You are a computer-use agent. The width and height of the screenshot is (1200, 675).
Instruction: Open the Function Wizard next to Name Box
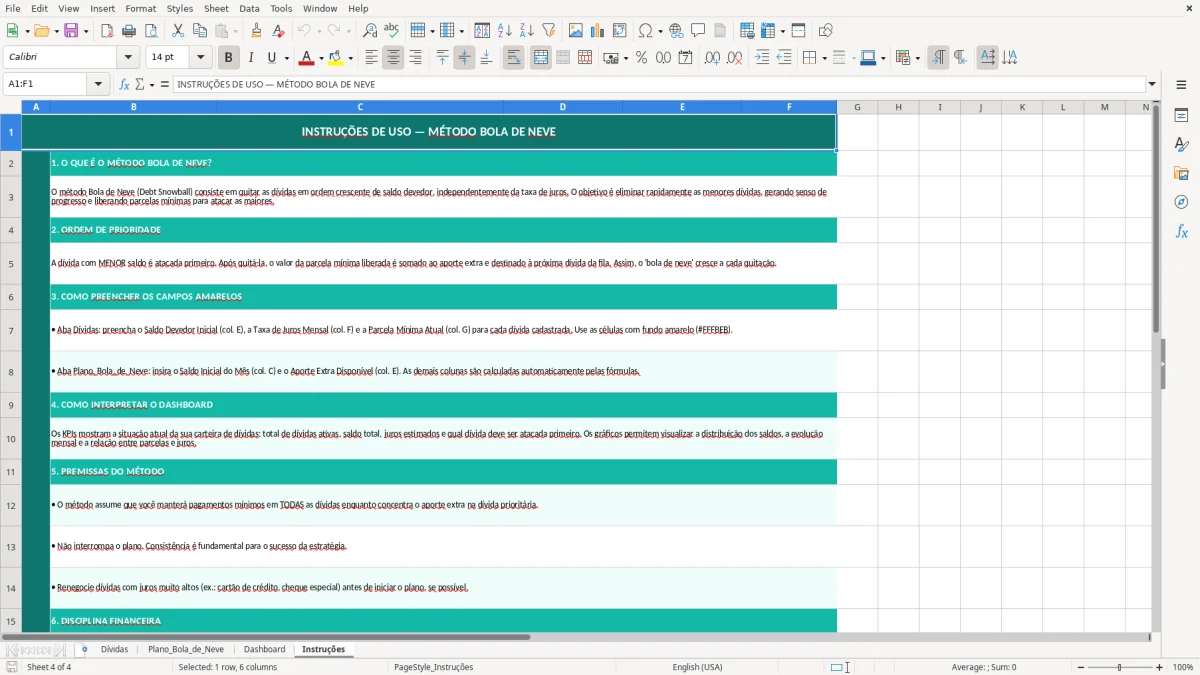pyautogui.click(x=124, y=84)
